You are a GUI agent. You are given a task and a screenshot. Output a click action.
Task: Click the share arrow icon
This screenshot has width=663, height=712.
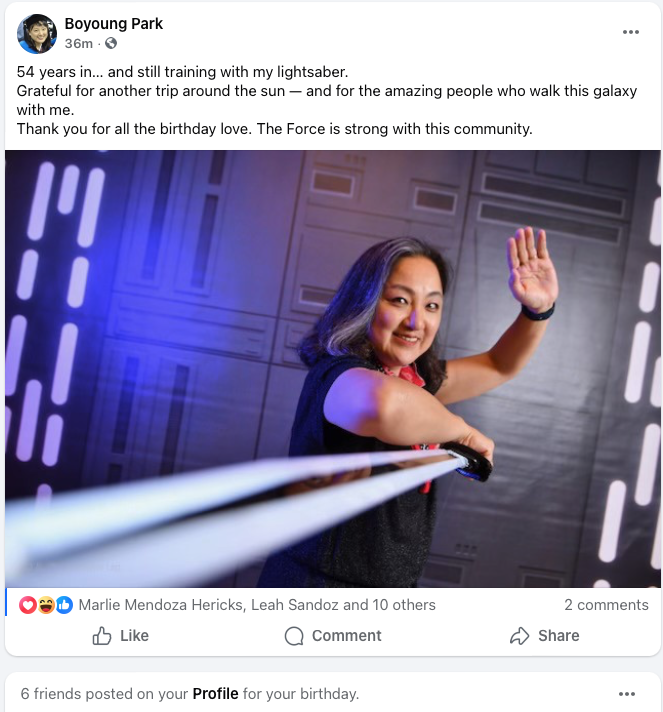pyautogui.click(x=520, y=636)
